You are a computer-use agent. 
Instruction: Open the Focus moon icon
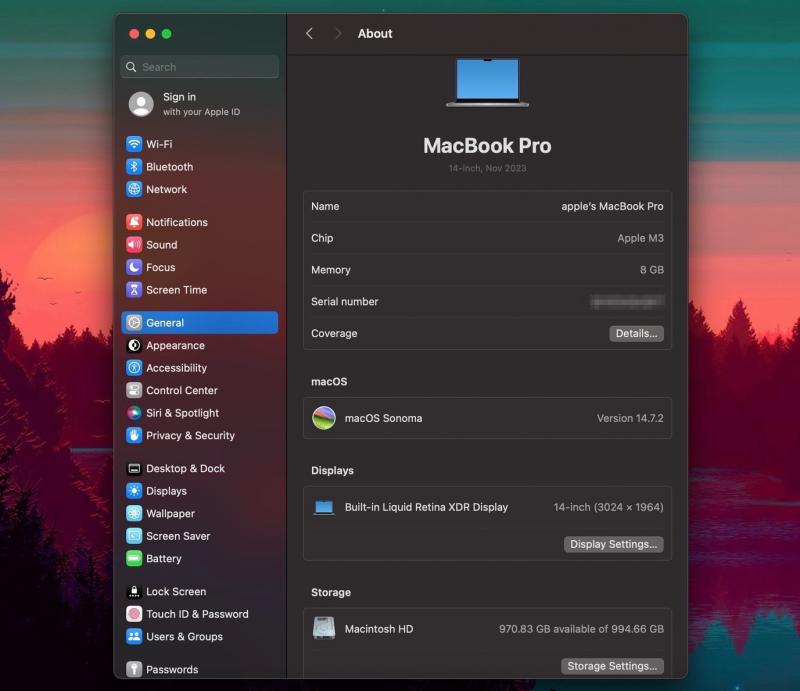click(x=134, y=267)
